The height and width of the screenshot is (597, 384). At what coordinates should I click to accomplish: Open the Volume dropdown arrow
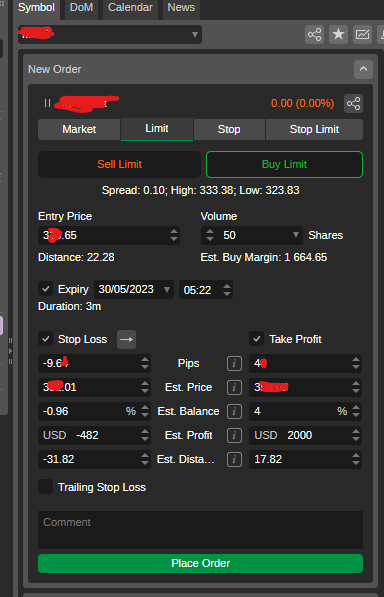pyautogui.click(x=296, y=235)
